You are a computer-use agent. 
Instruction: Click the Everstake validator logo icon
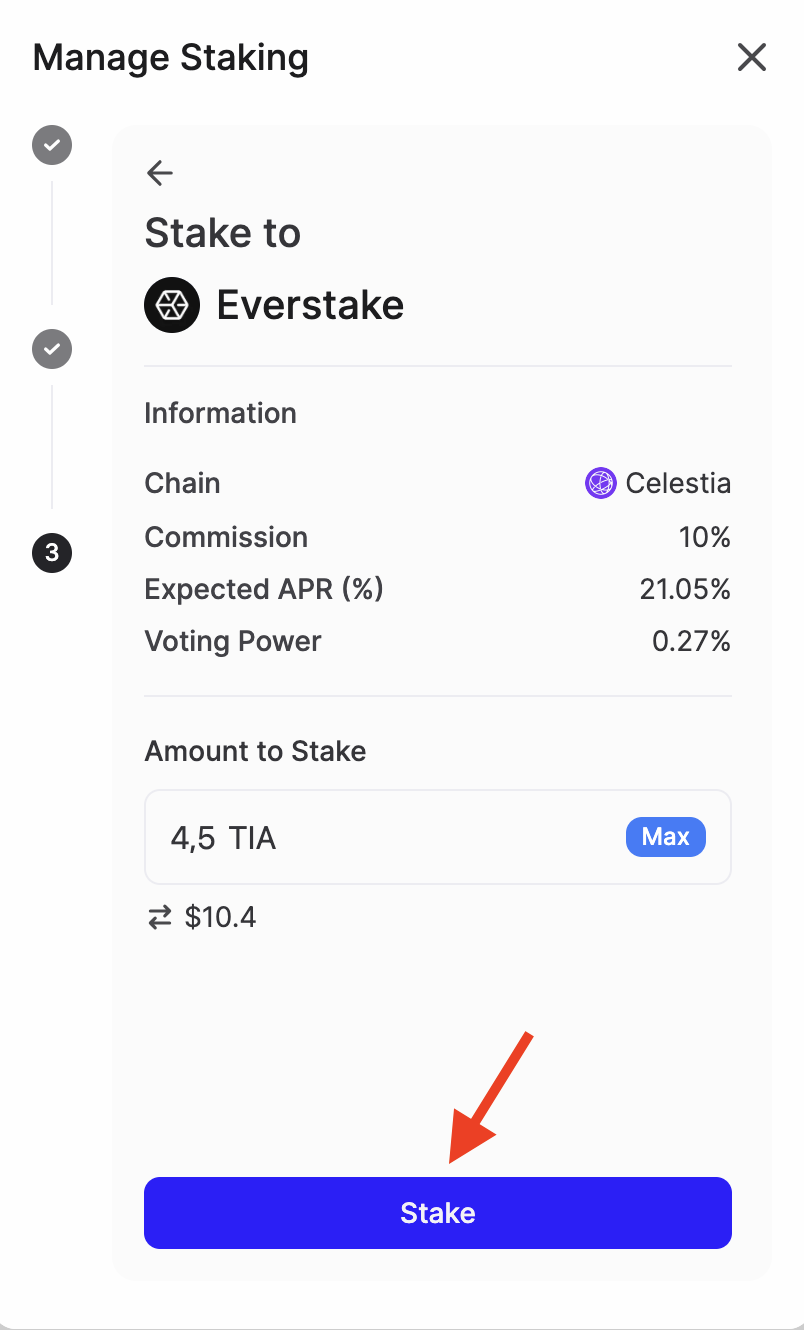click(x=171, y=305)
